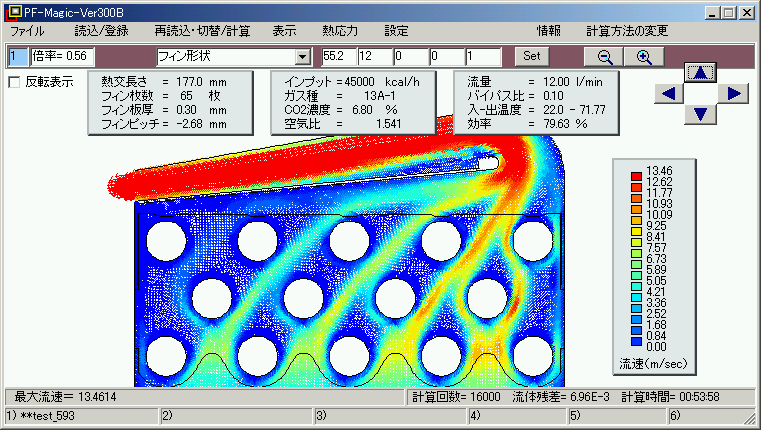The height and width of the screenshot is (430, 761).
Task: Select the empty 5) status slot
Action: point(617,416)
